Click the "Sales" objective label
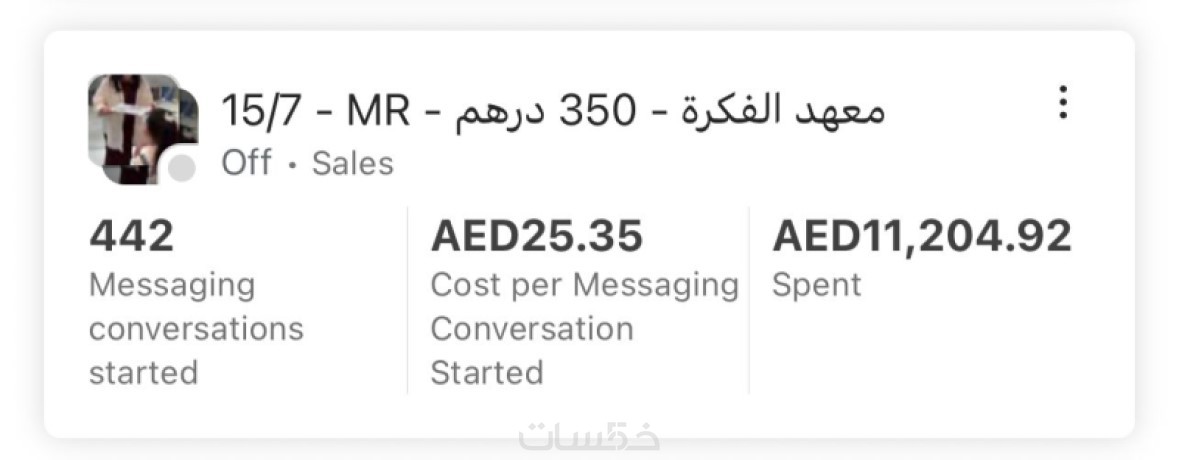This screenshot has height=460, width=1179. click(353, 164)
